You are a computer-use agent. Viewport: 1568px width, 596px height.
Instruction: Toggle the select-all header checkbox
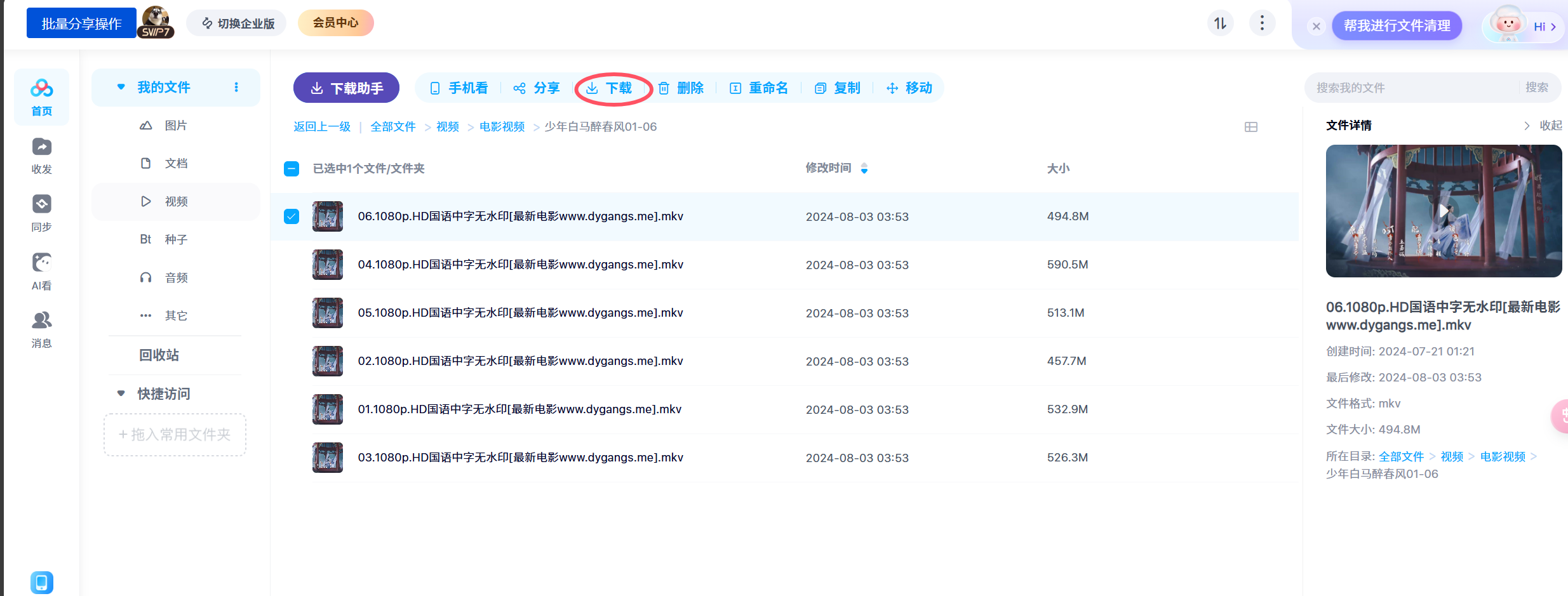(291, 169)
